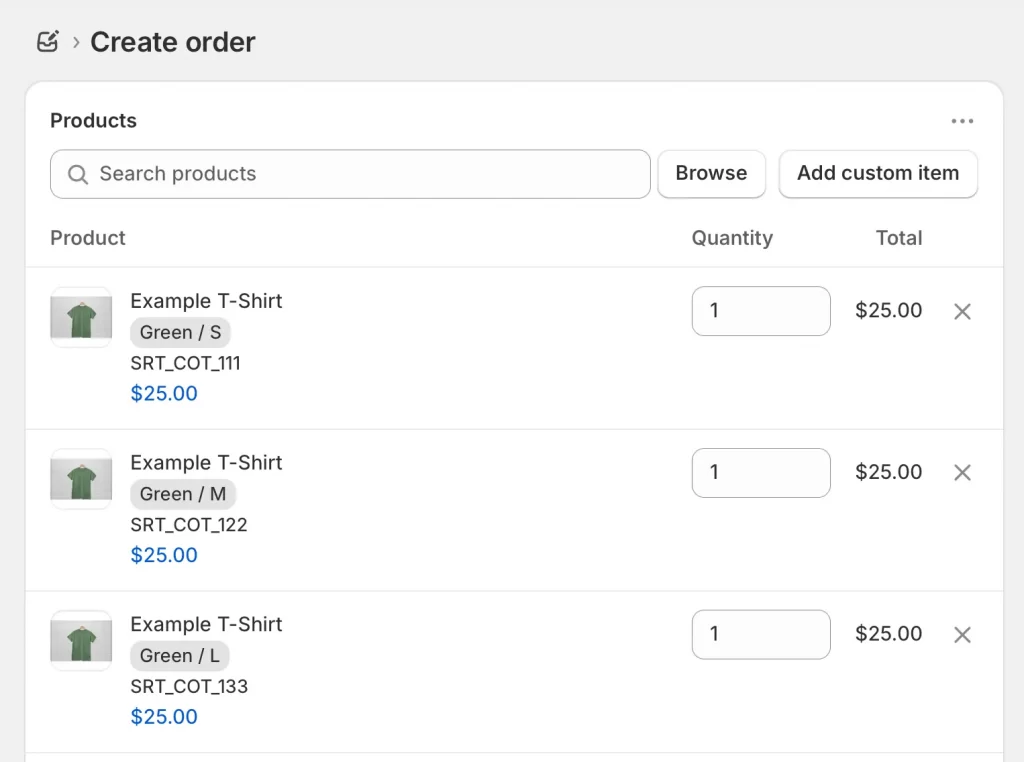Click Browse to pick products
Image resolution: width=1024 pixels, height=762 pixels.
coord(711,173)
